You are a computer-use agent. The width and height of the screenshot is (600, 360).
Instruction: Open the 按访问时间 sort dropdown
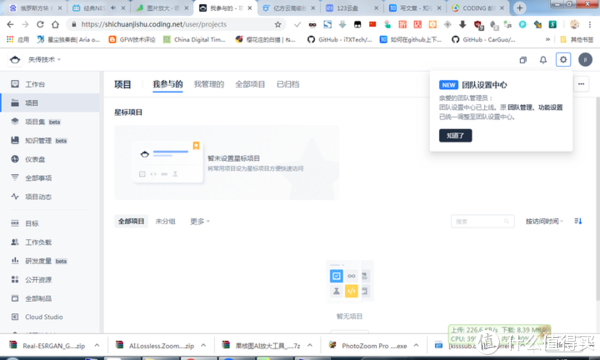(544, 221)
